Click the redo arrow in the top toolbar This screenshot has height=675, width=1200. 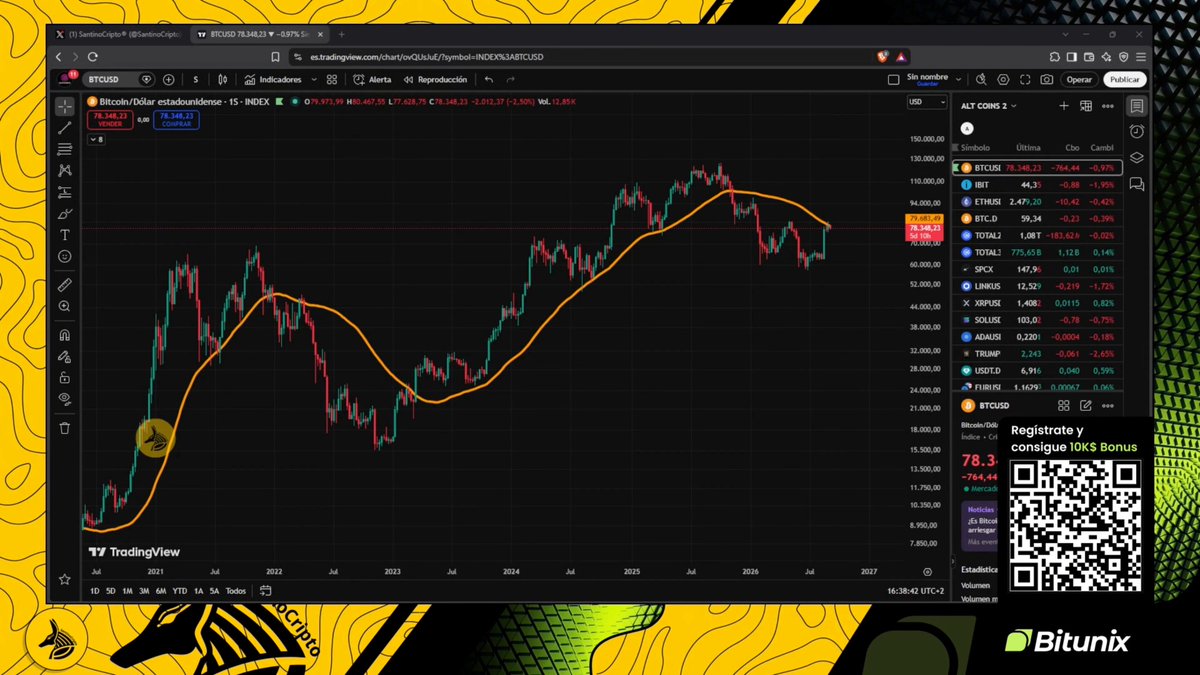point(511,79)
